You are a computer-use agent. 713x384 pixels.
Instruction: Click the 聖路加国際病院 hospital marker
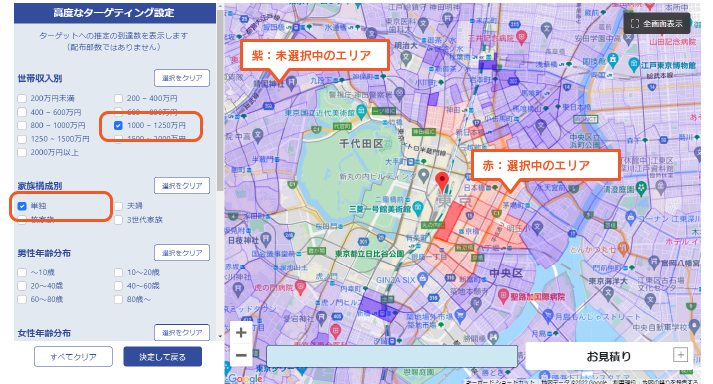[x=503, y=296]
